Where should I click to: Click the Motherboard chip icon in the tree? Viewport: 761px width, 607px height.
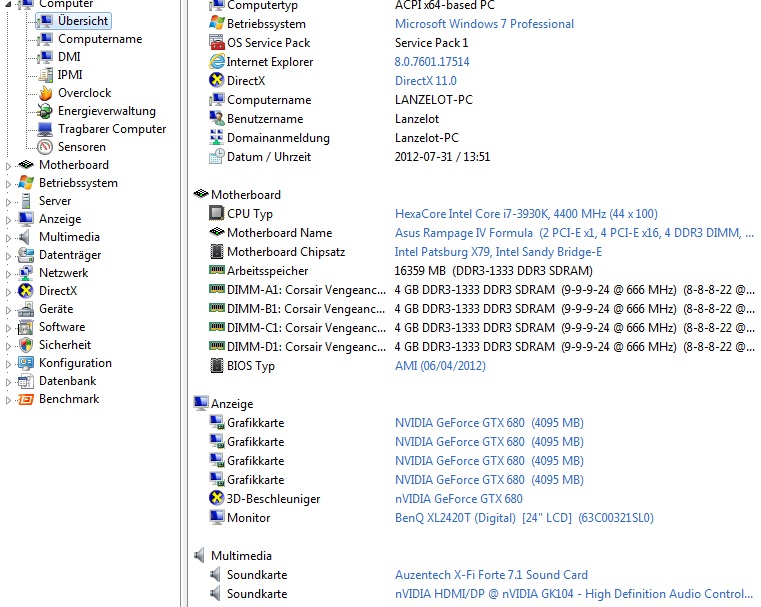[x=25, y=165]
